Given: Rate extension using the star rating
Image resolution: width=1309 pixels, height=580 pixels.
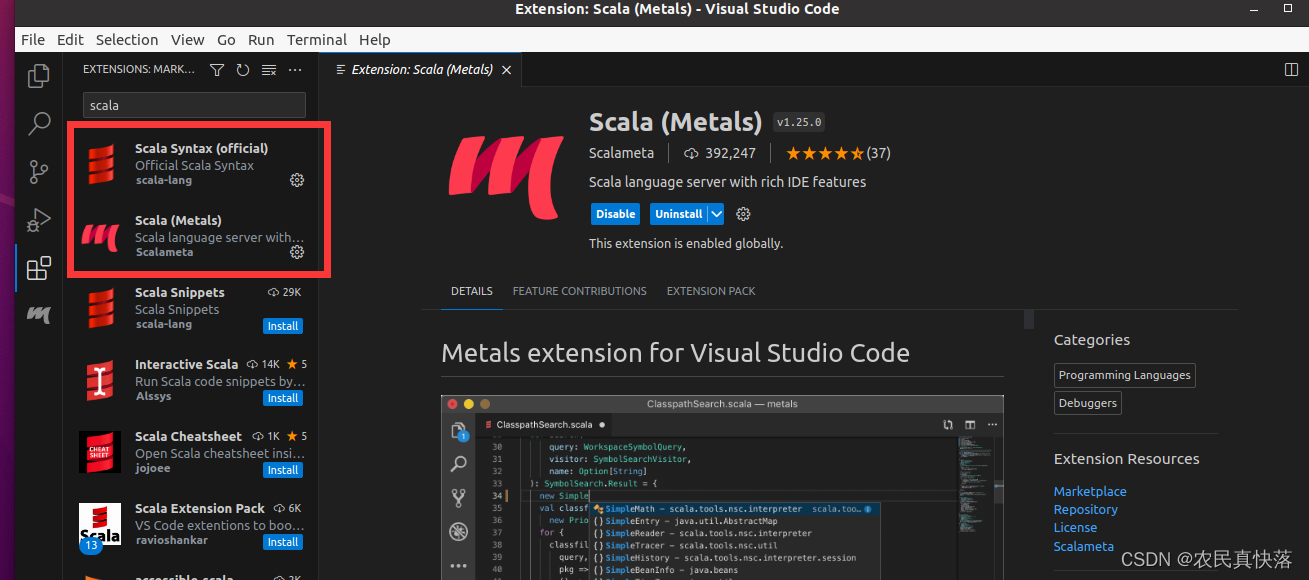Looking at the screenshot, I should point(824,154).
